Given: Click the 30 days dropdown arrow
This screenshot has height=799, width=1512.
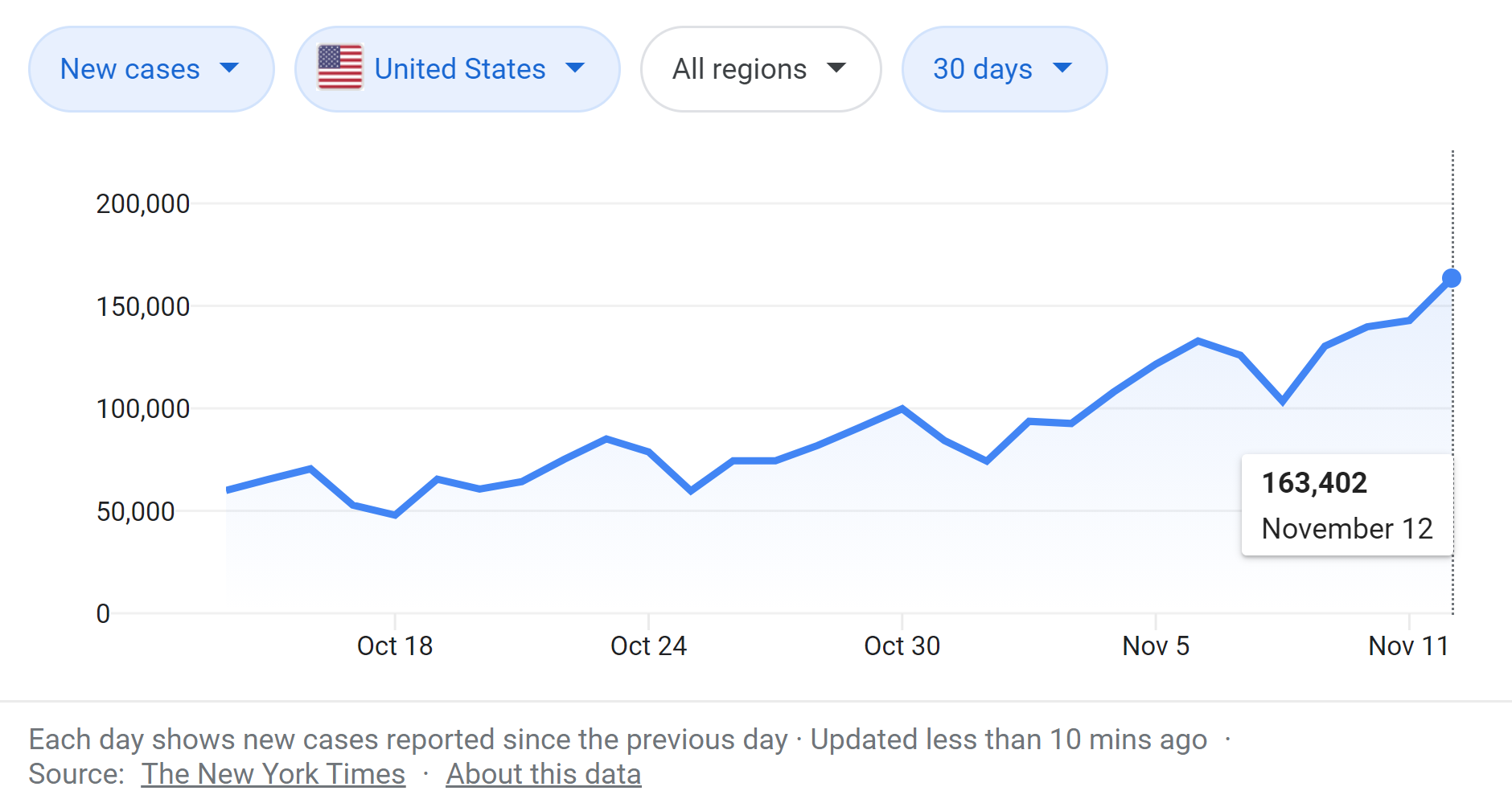Looking at the screenshot, I should click(x=1062, y=68).
